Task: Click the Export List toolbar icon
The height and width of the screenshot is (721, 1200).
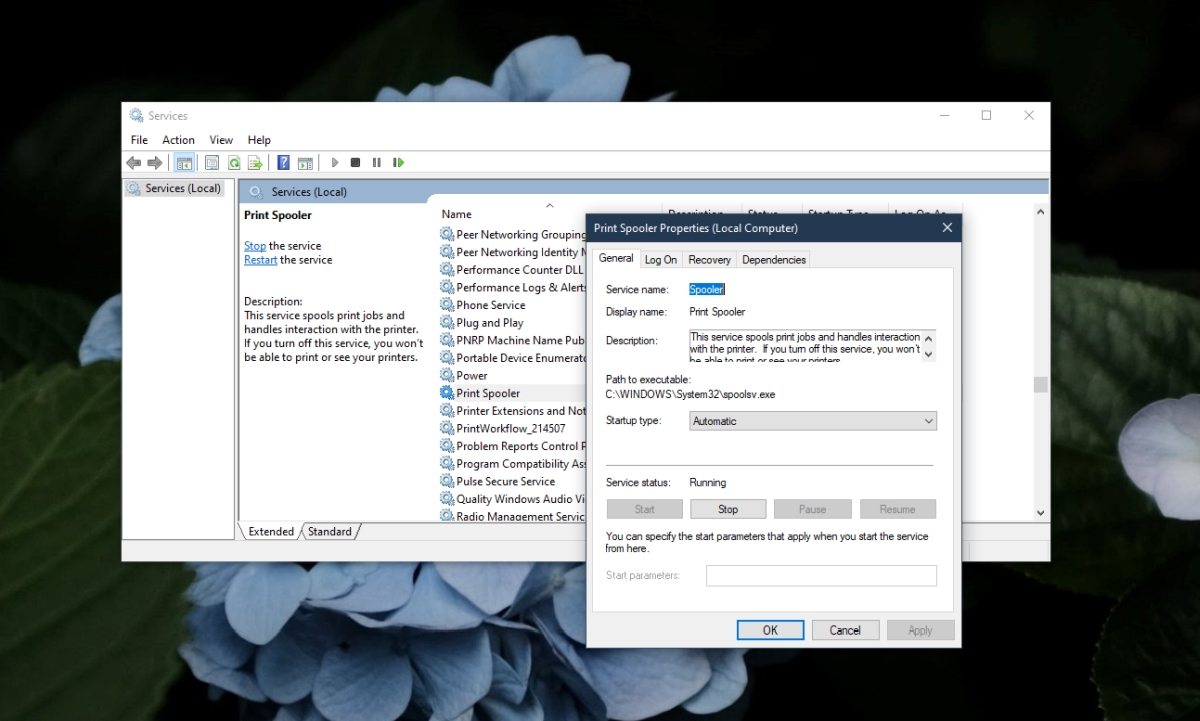Action: pos(255,162)
